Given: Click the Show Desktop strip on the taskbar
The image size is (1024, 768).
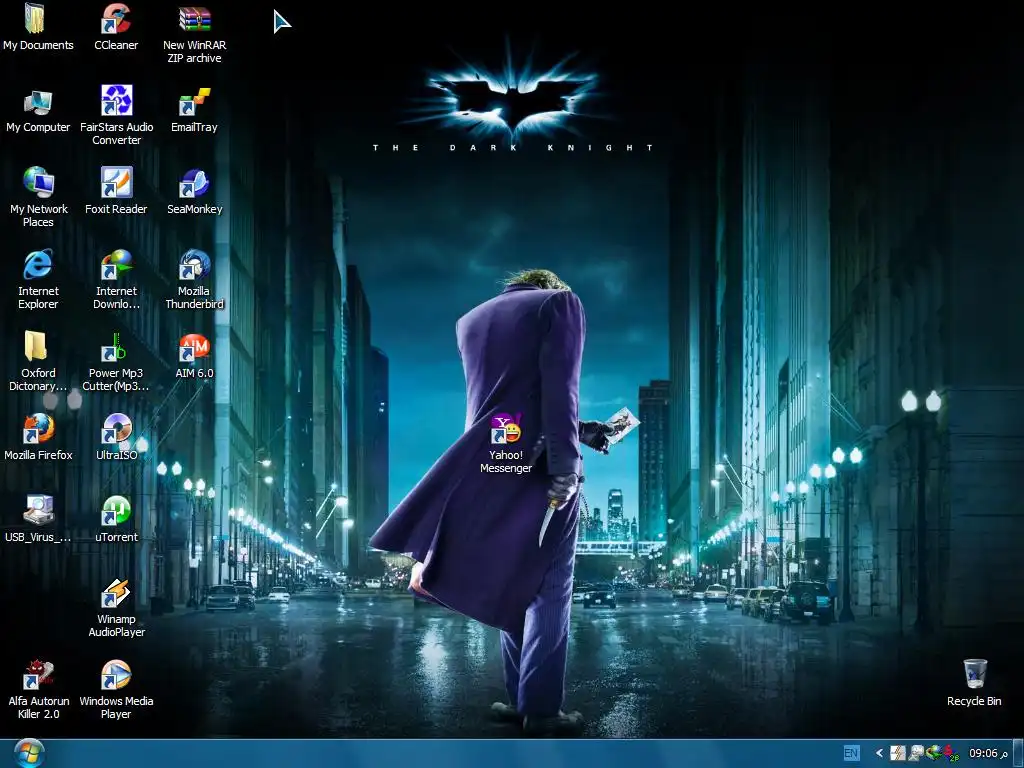Looking at the screenshot, I should tap(1018, 754).
